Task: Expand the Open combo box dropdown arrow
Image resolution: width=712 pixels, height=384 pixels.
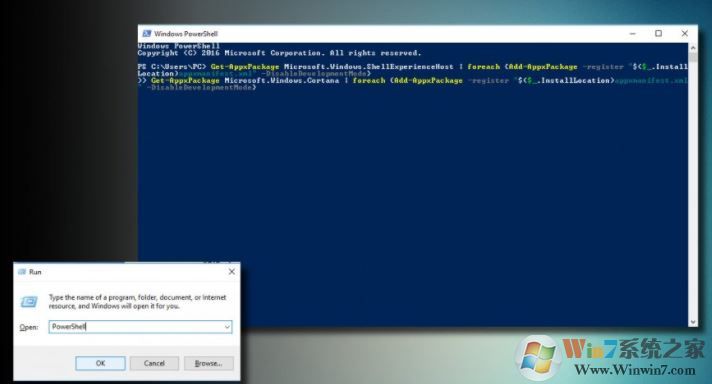Action: coord(227,327)
